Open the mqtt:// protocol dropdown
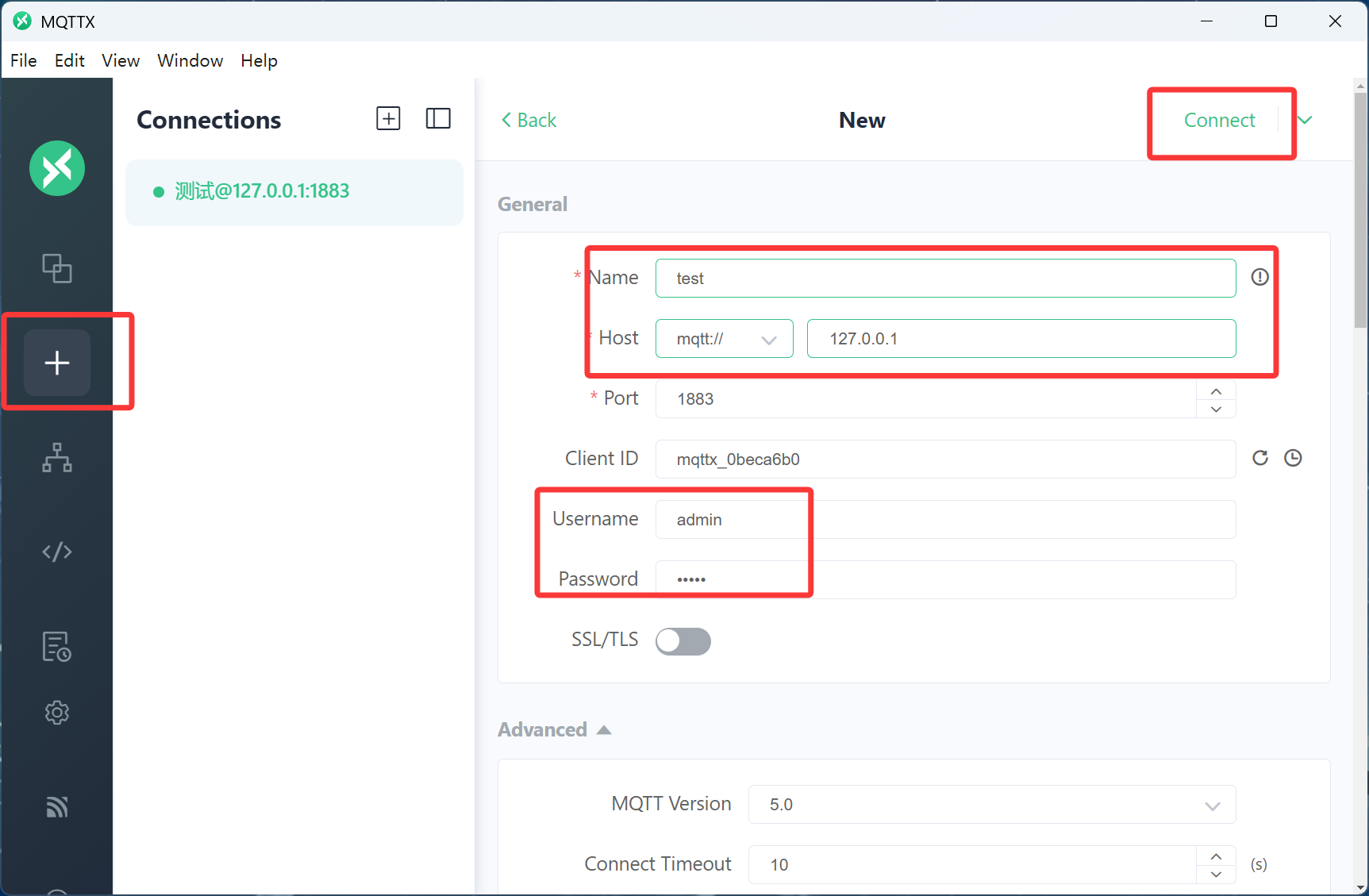The height and width of the screenshot is (896, 1369). (725, 339)
